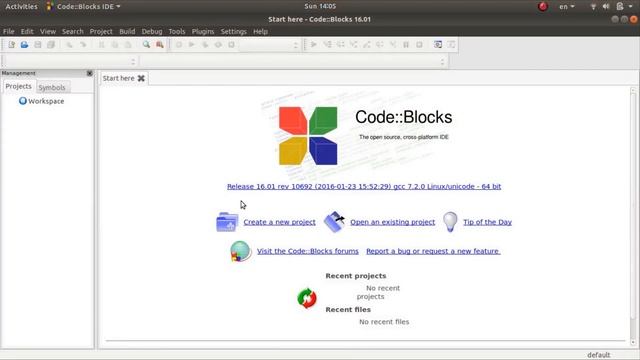The height and width of the screenshot is (360, 640).
Task: Open the right code completion function combo box
Action: pos(293,61)
